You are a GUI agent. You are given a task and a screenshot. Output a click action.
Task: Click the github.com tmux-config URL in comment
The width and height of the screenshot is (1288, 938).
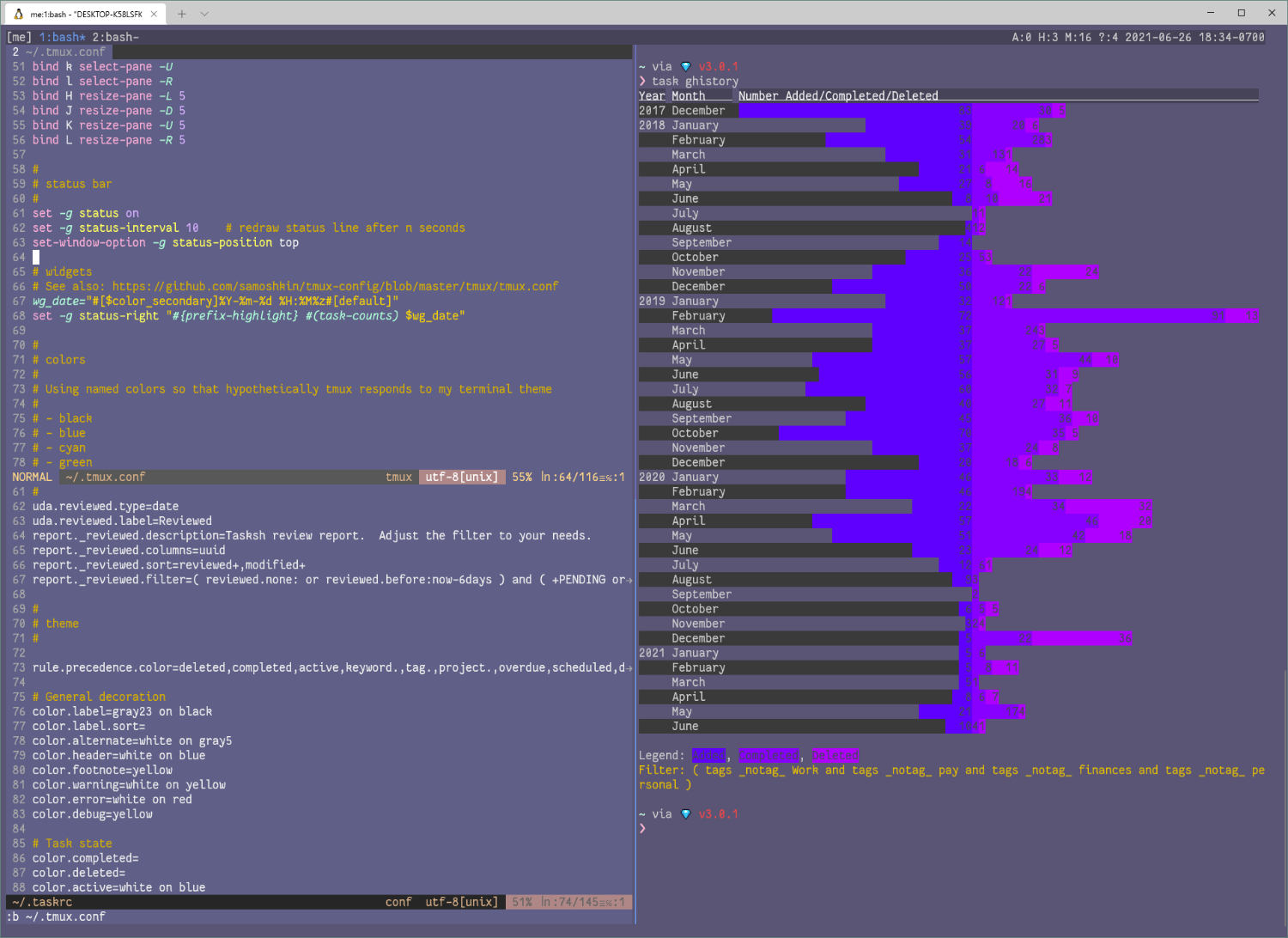pos(335,286)
